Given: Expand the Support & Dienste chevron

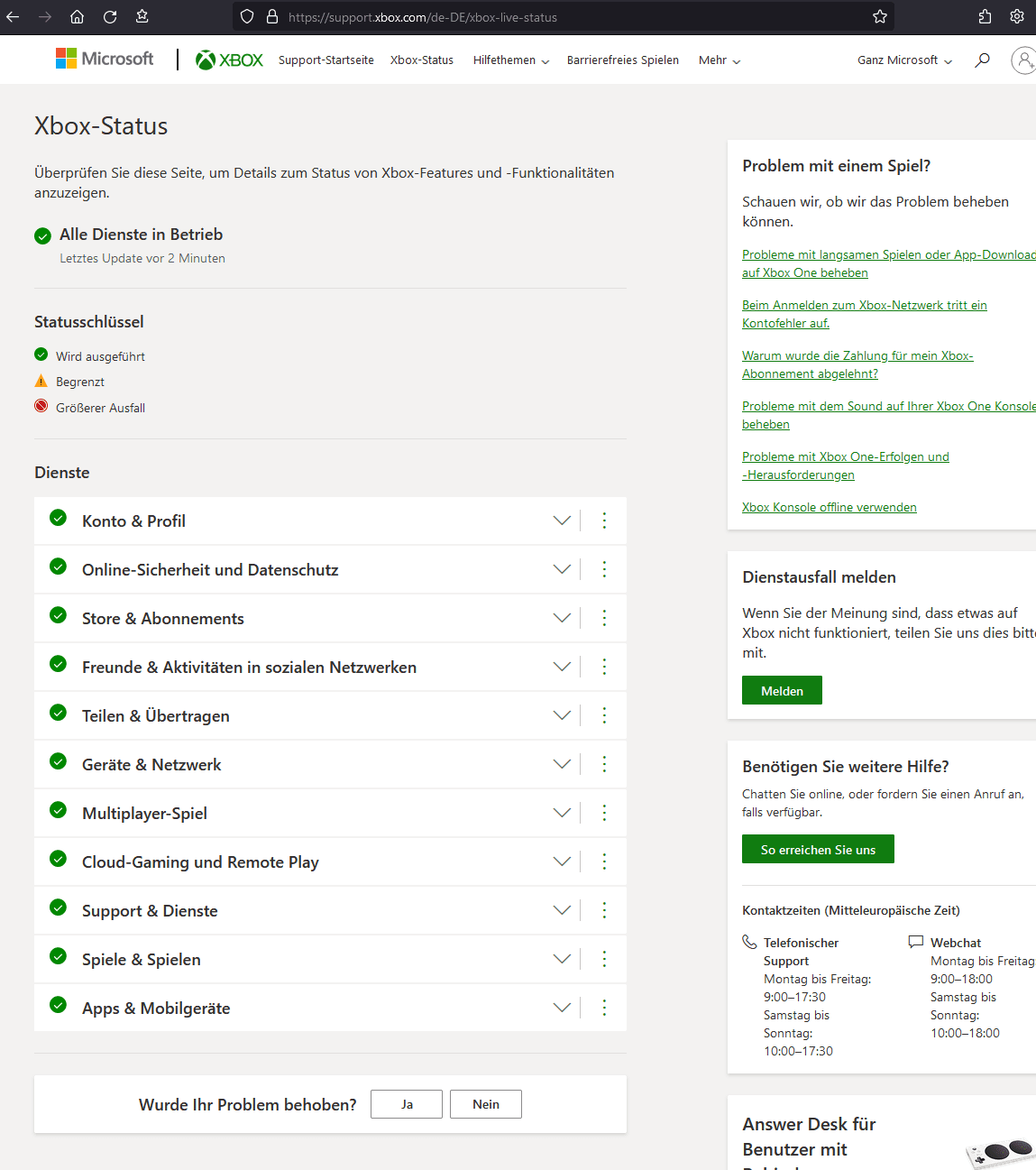Looking at the screenshot, I should [562, 910].
